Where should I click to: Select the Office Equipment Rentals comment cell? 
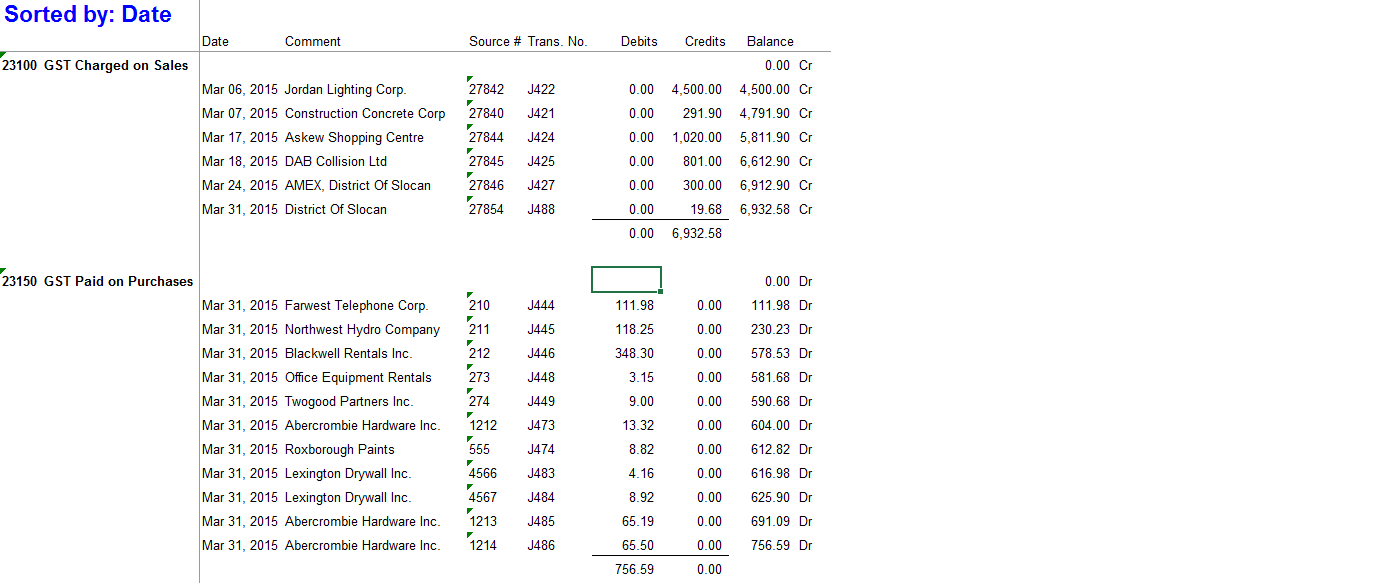358,377
